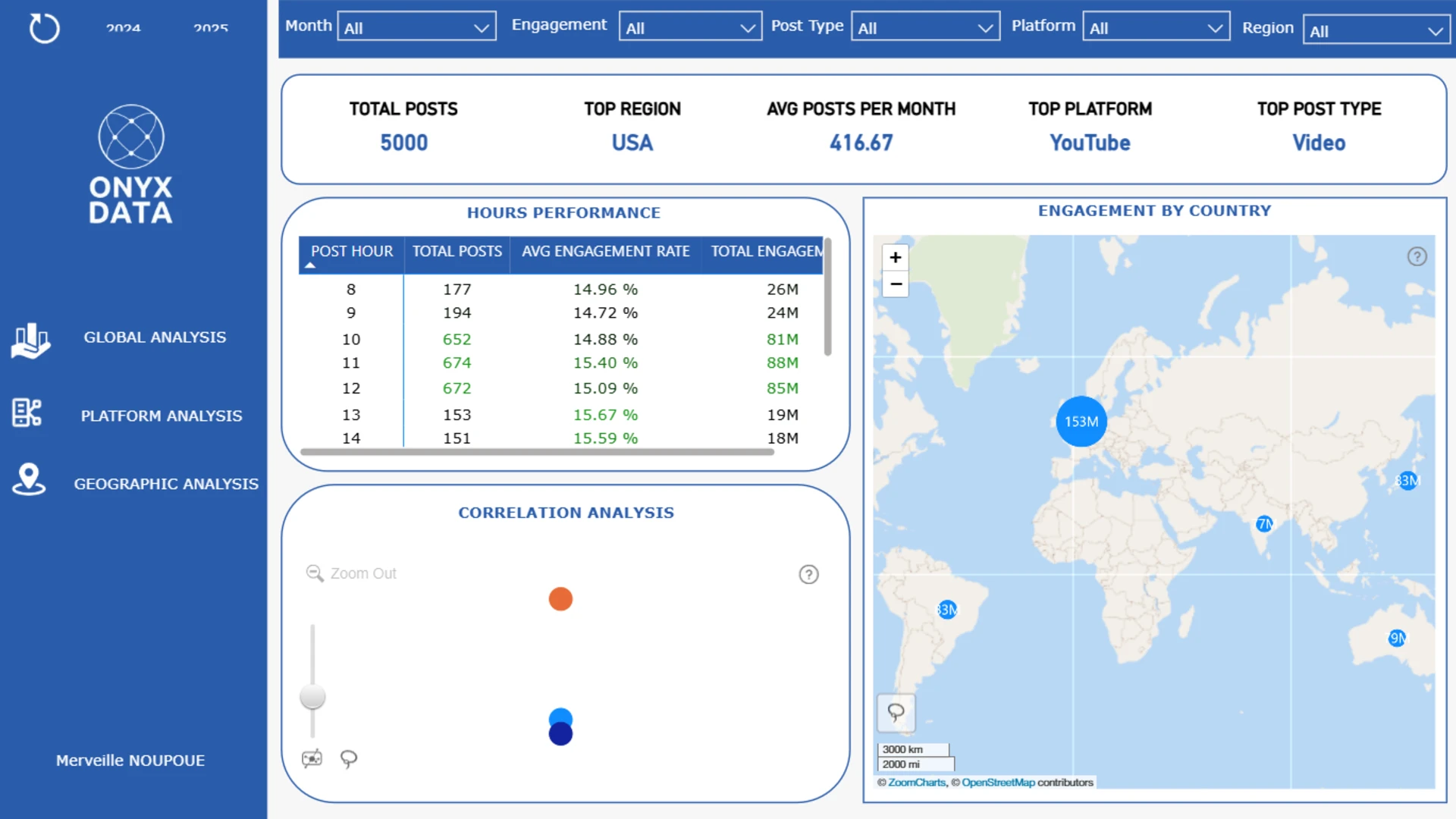Click the 153M Europe engagement bubble

[x=1081, y=422]
